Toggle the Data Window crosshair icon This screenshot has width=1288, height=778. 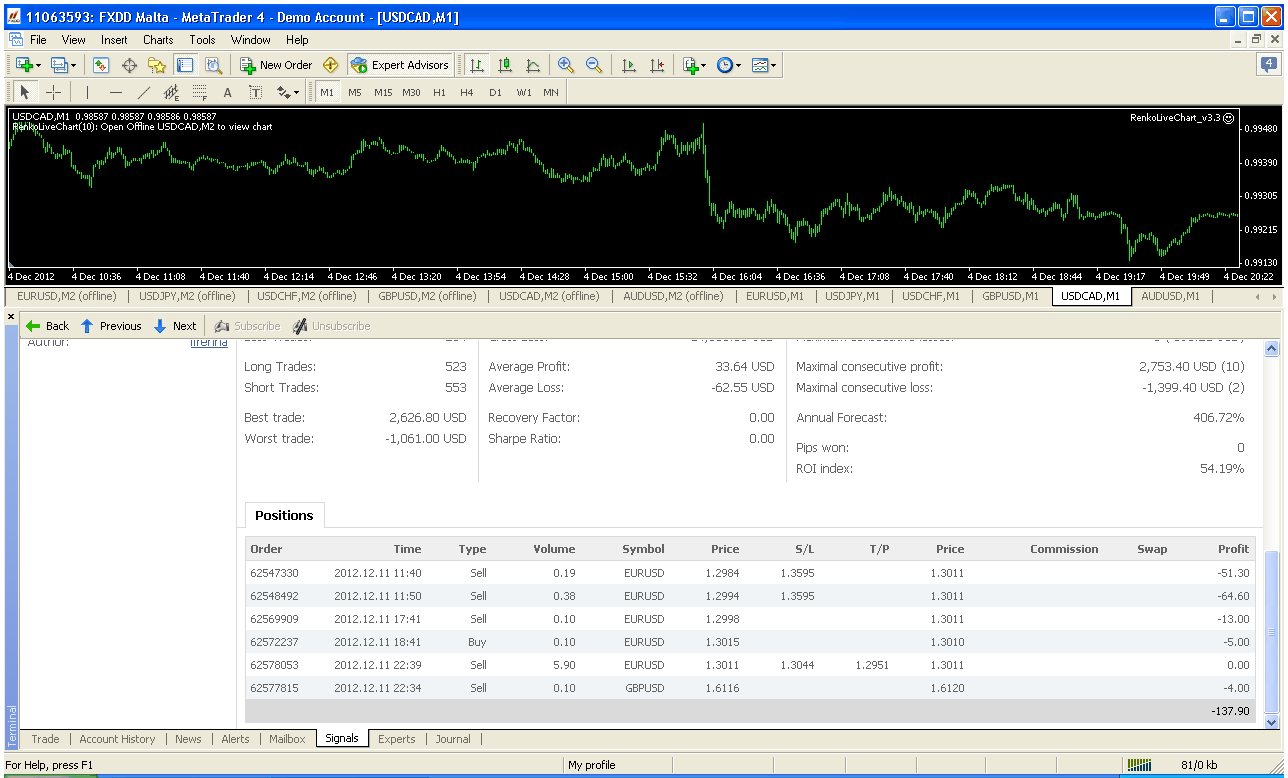click(129, 65)
